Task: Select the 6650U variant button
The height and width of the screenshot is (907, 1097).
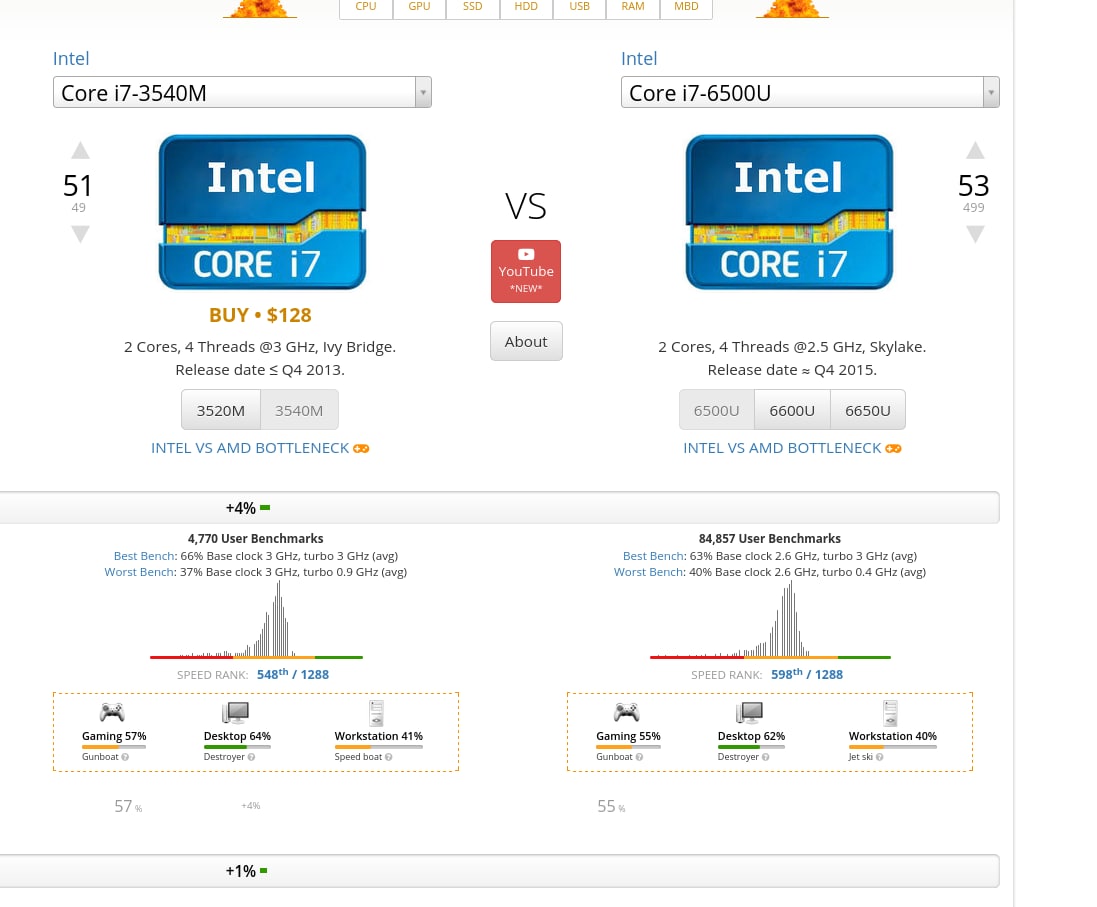Action: click(x=868, y=410)
